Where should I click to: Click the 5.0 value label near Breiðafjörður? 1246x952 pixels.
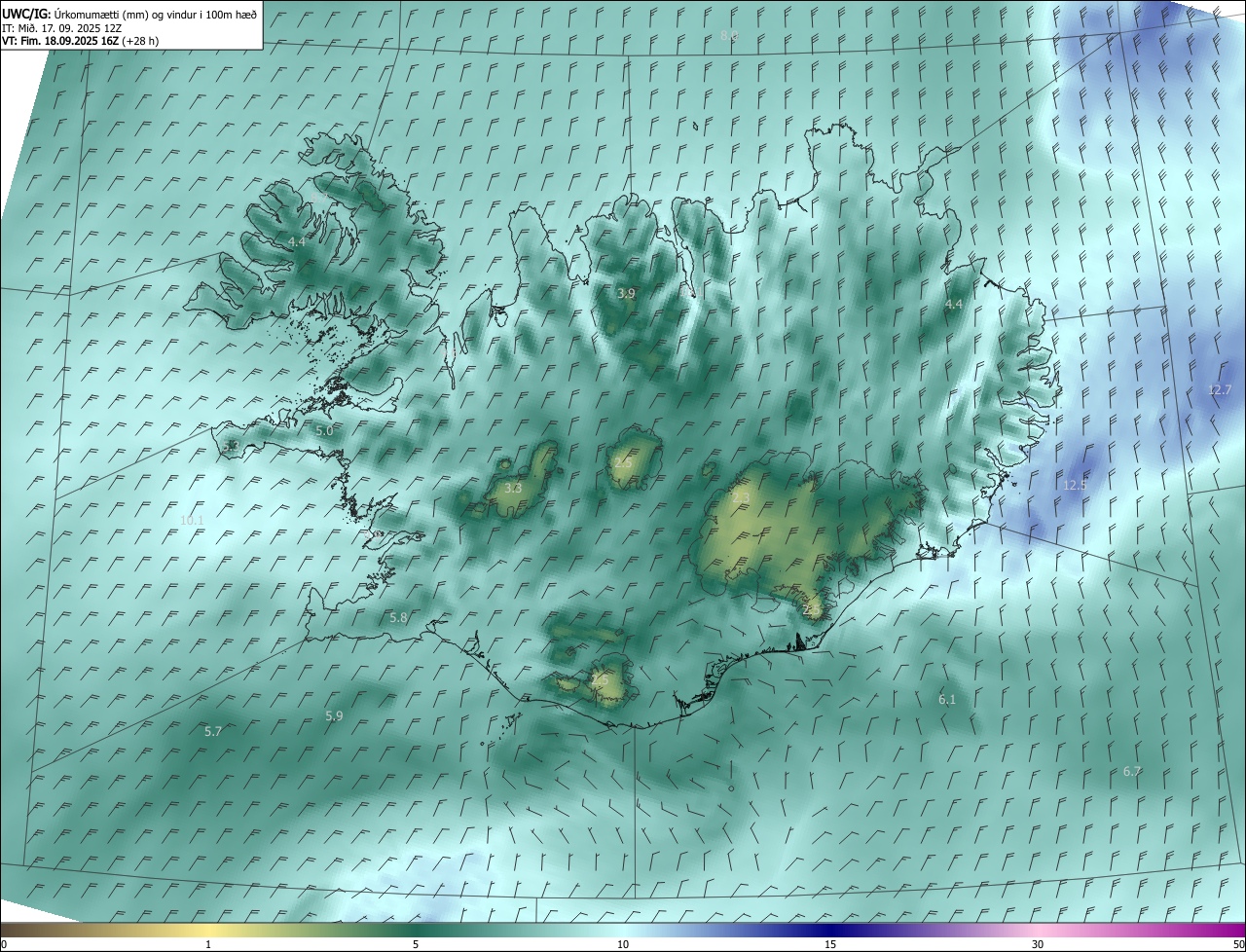tap(324, 430)
